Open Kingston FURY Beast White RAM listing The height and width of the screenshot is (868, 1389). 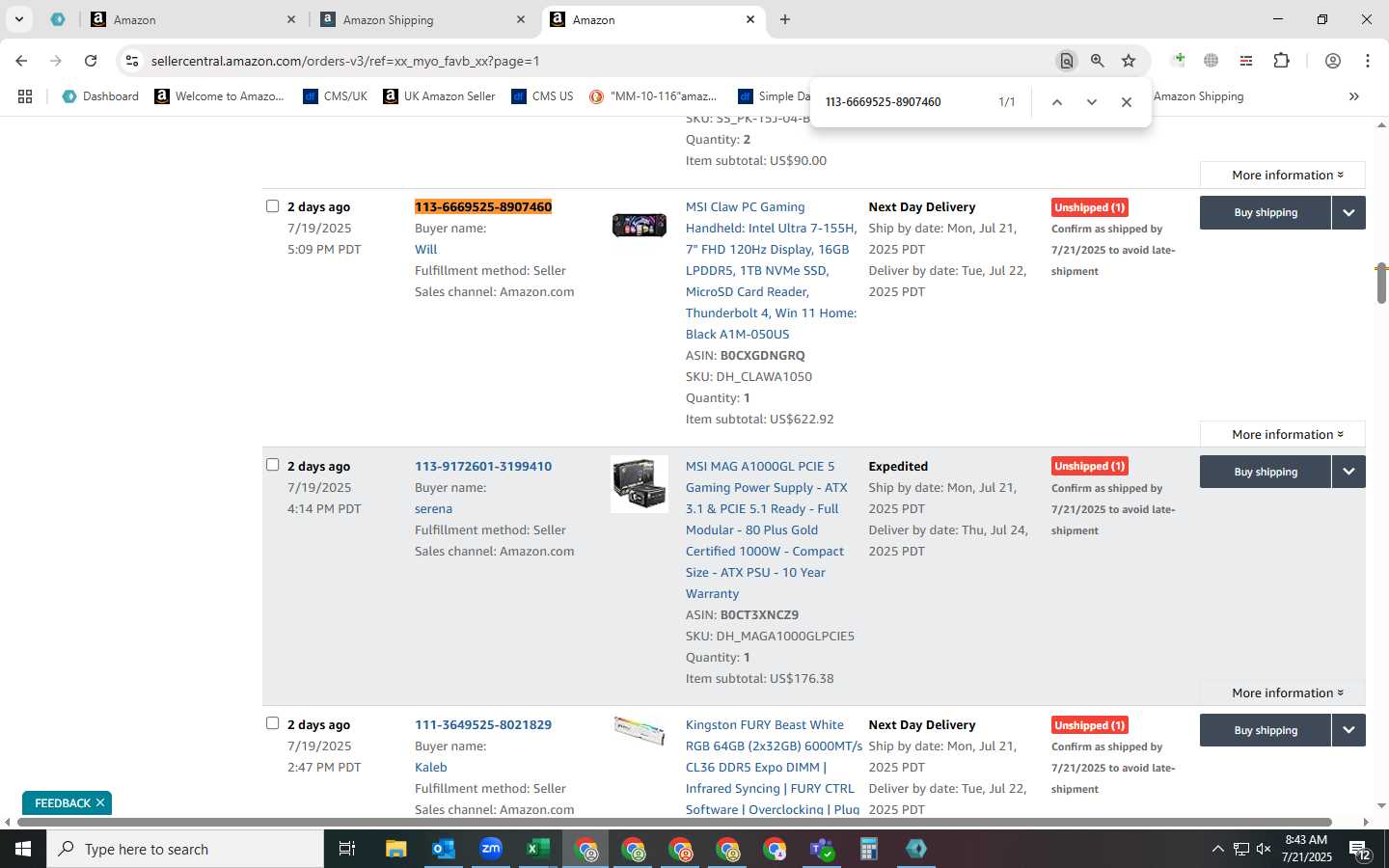click(774, 768)
